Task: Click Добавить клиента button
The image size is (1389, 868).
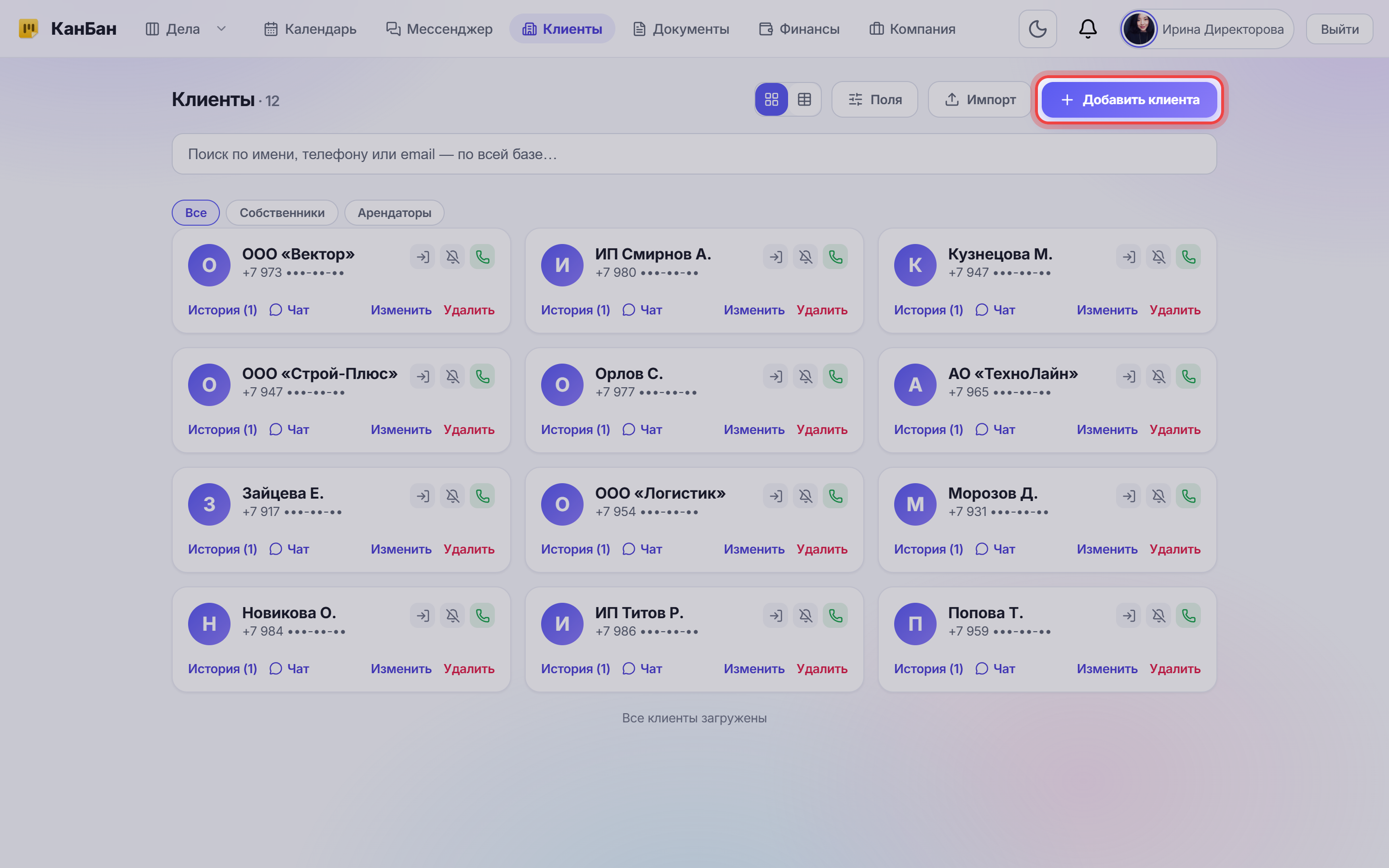Action: point(1129,99)
